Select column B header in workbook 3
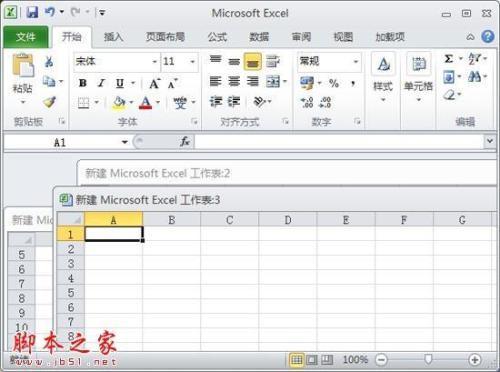The image size is (500, 372). (x=172, y=220)
